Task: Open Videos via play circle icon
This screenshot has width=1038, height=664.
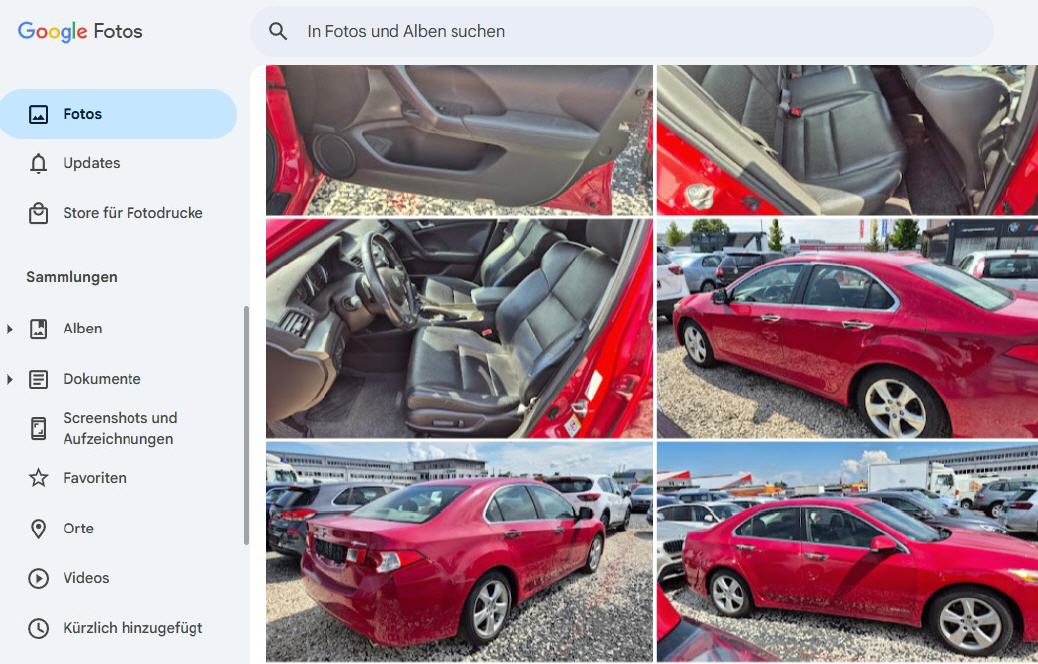Action: coord(38,578)
